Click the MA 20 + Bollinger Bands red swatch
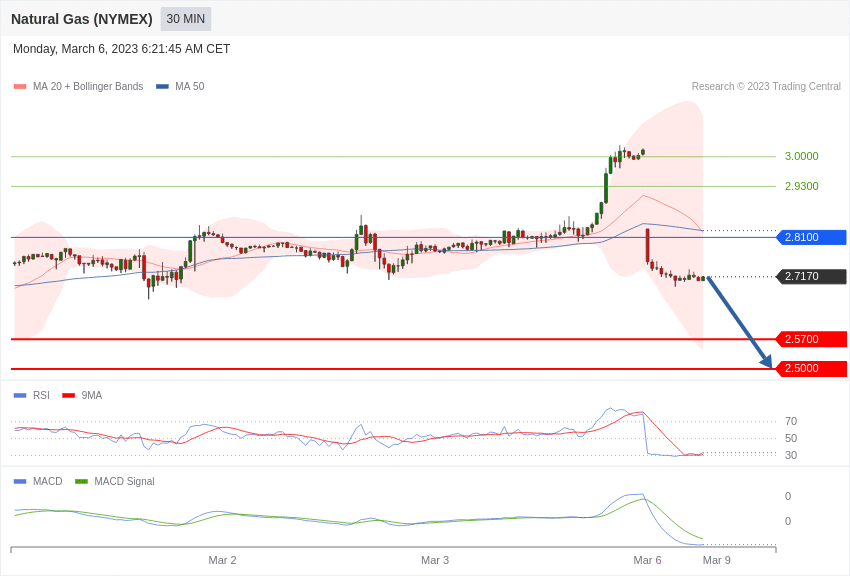Image resolution: width=850 pixels, height=576 pixels. [20, 87]
